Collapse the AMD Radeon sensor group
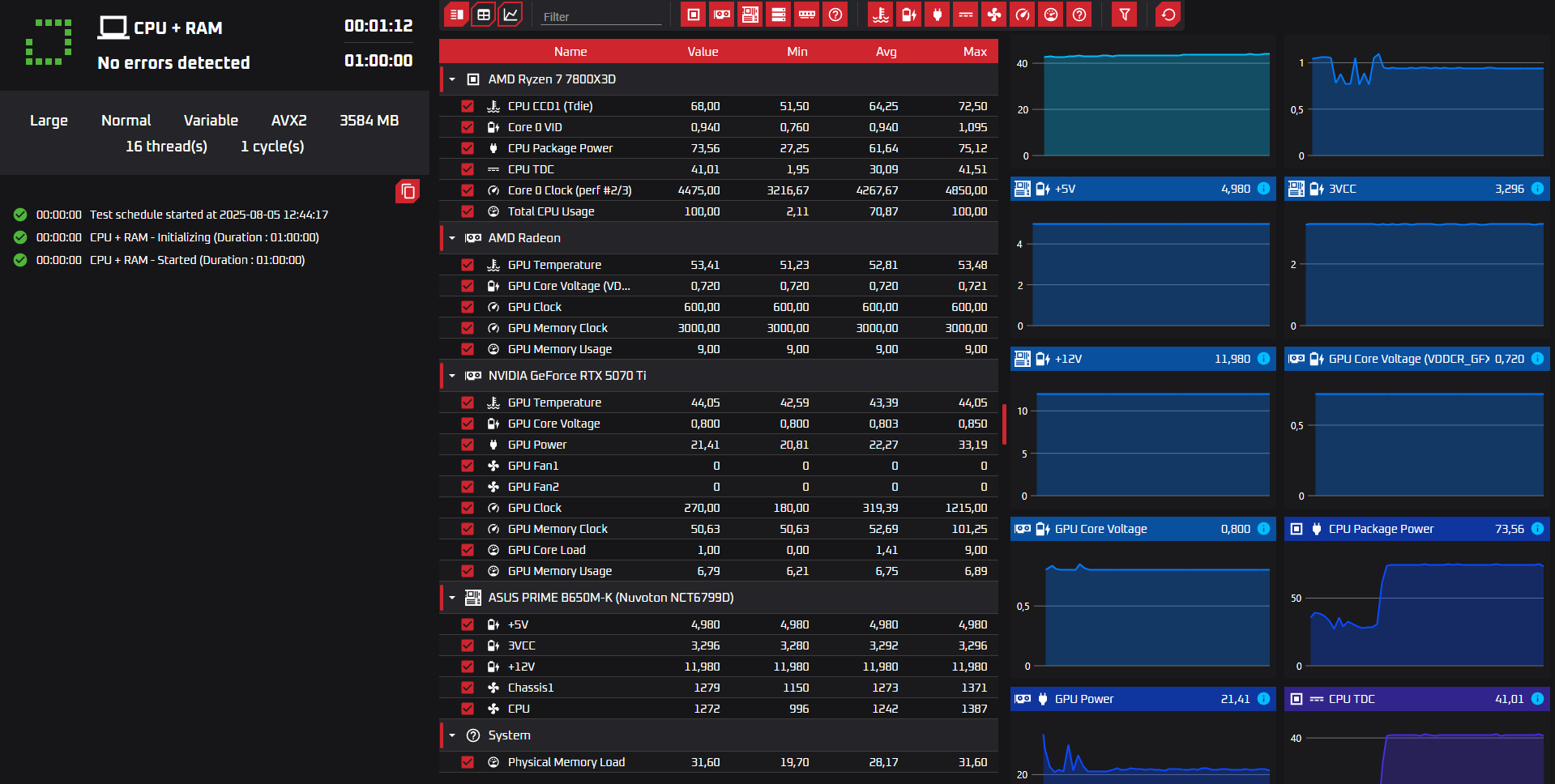This screenshot has height=784, width=1555. pyautogui.click(x=452, y=238)
